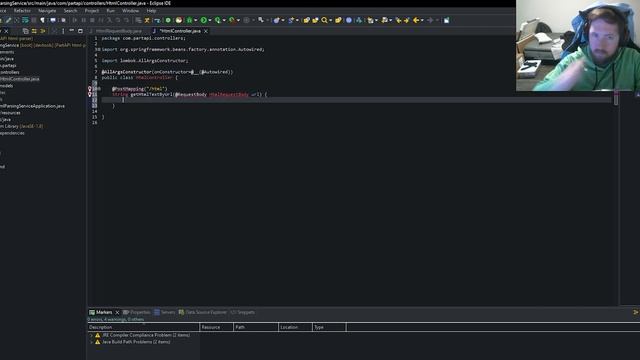Expand Java Build Path Problems marker group

(x=91, y=342)
